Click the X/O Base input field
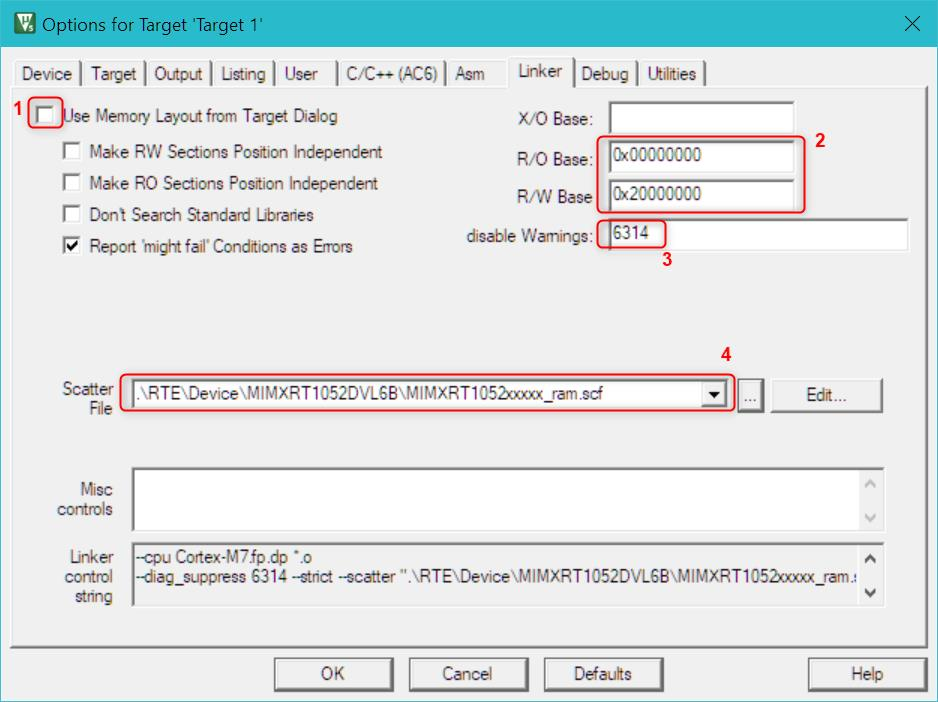 (702, 117)
